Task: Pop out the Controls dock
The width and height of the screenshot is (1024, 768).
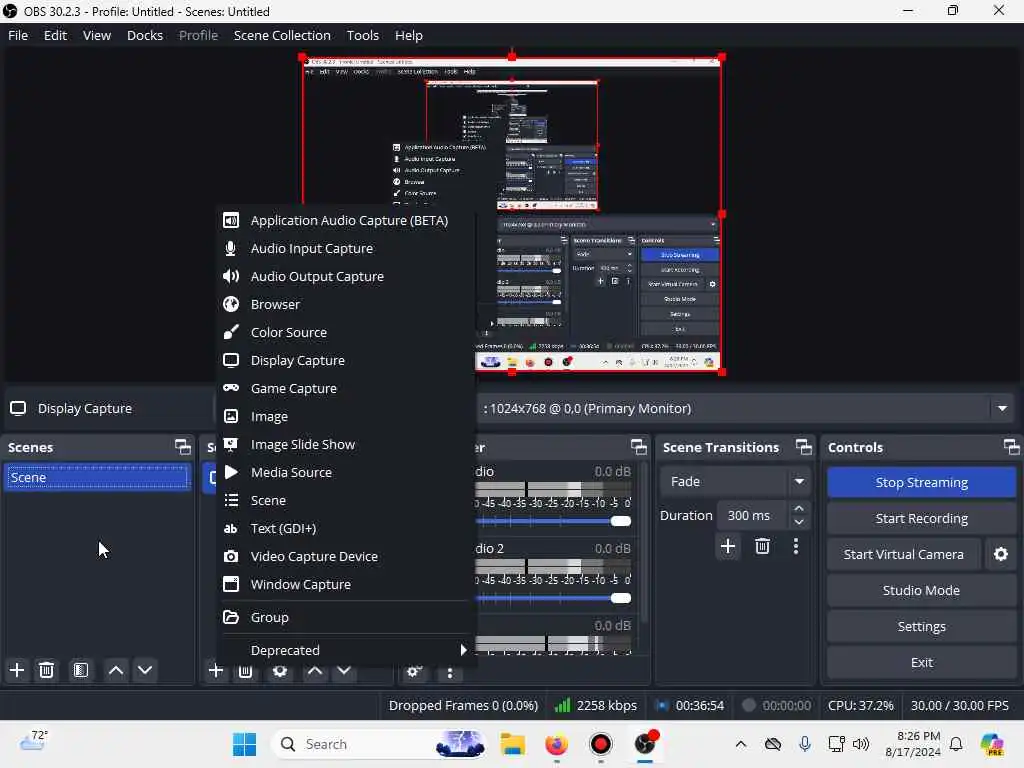Action: coord(1012,447)
